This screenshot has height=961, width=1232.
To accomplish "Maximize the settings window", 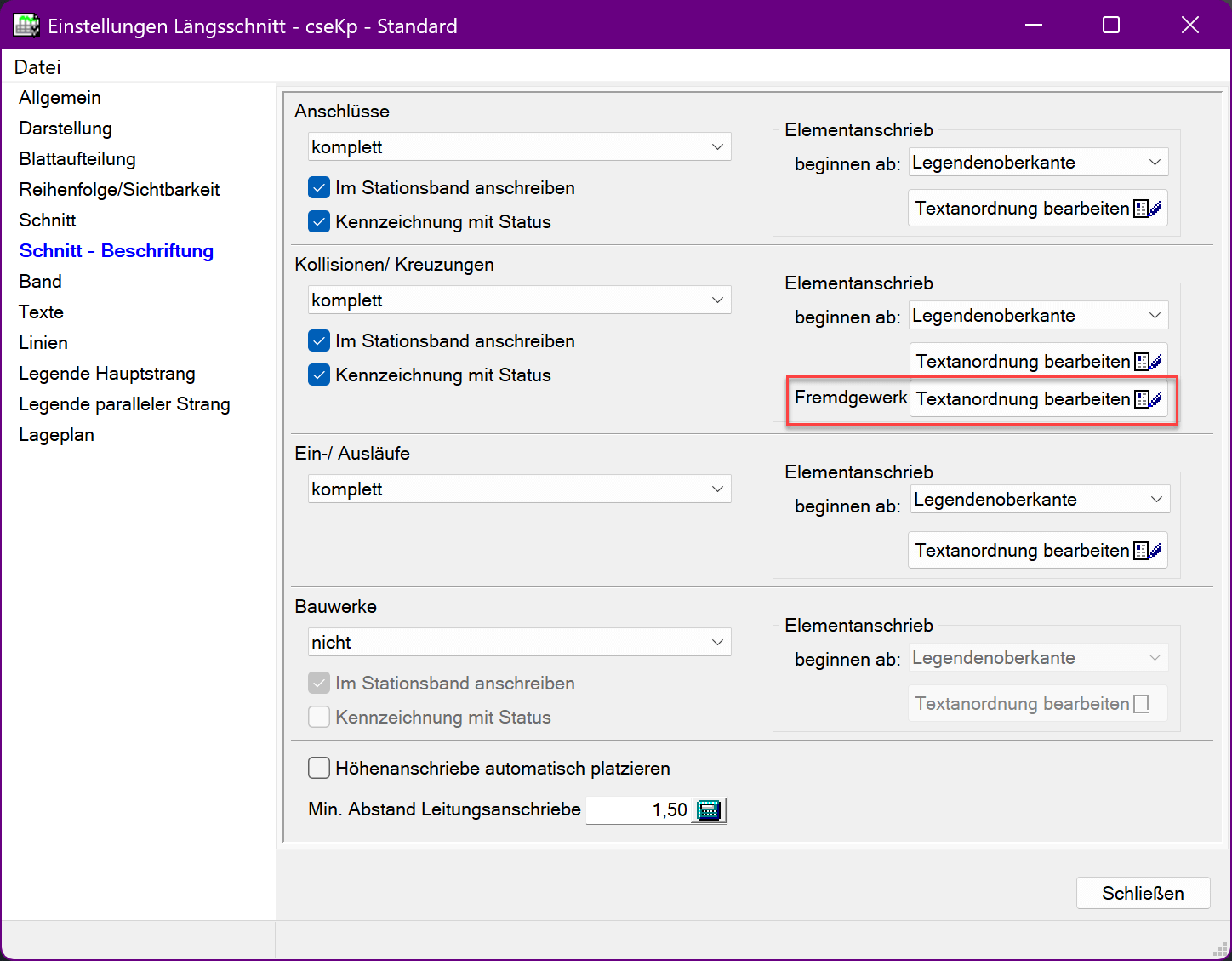I will click(x=1110, y=26).
